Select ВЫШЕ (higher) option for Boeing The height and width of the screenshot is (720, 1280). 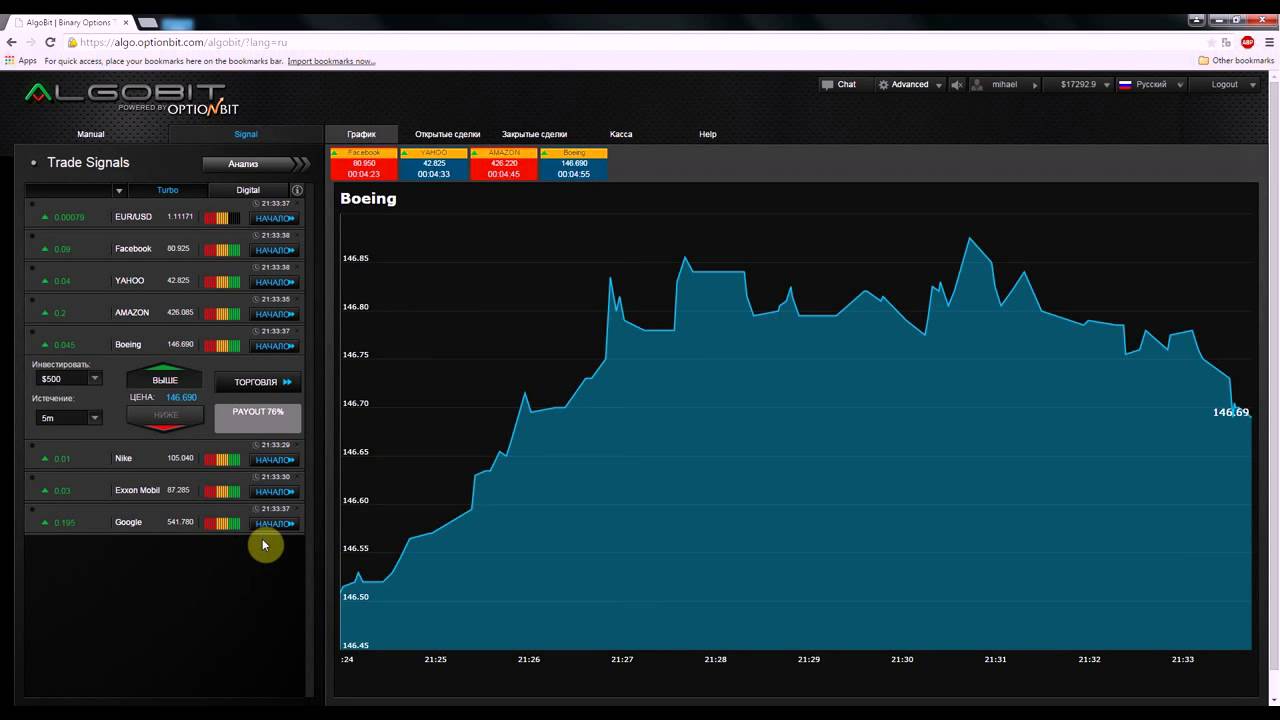[x=165, y=379]
